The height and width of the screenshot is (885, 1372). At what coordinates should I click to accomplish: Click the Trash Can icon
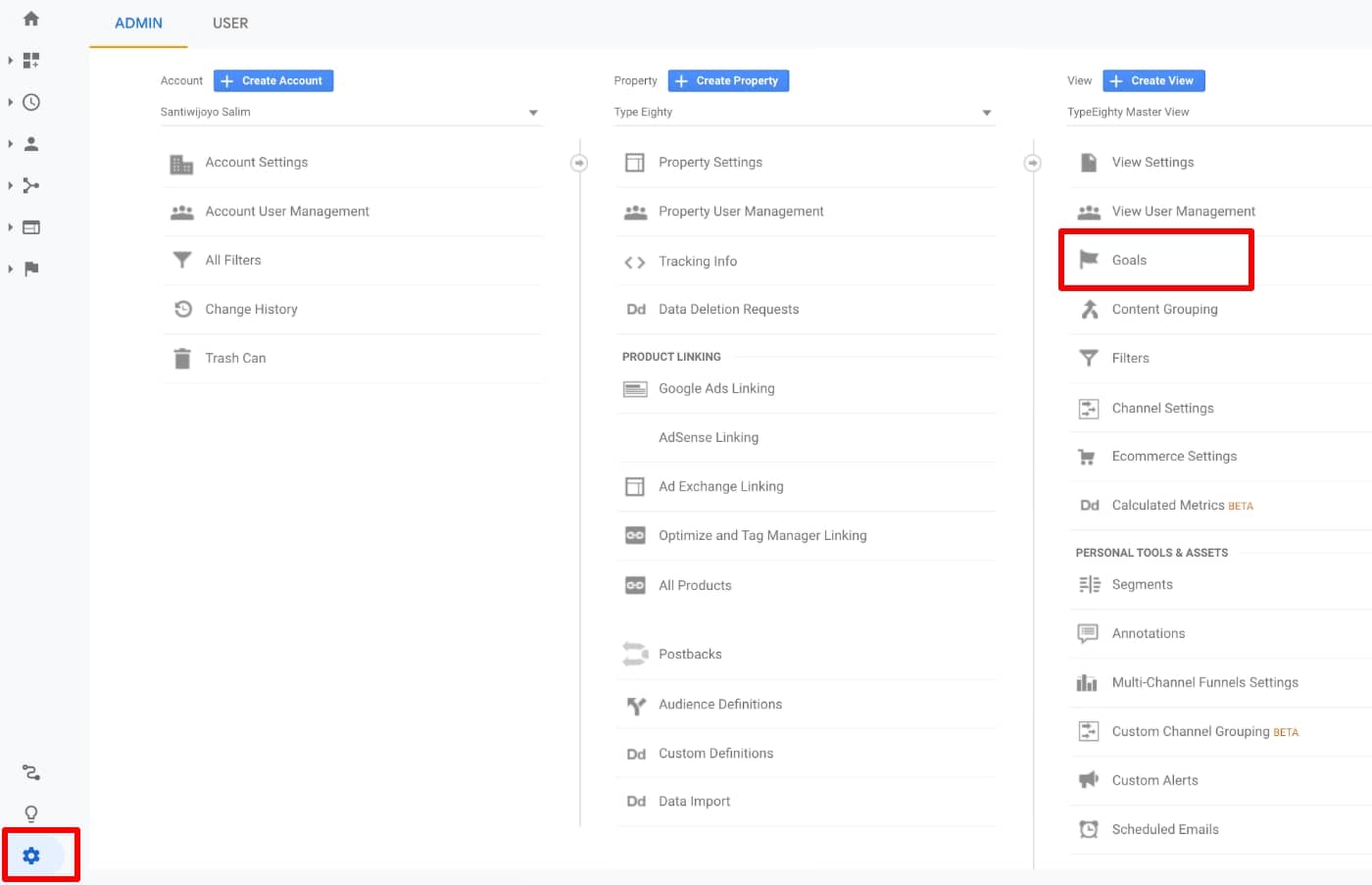pos(182,358)
